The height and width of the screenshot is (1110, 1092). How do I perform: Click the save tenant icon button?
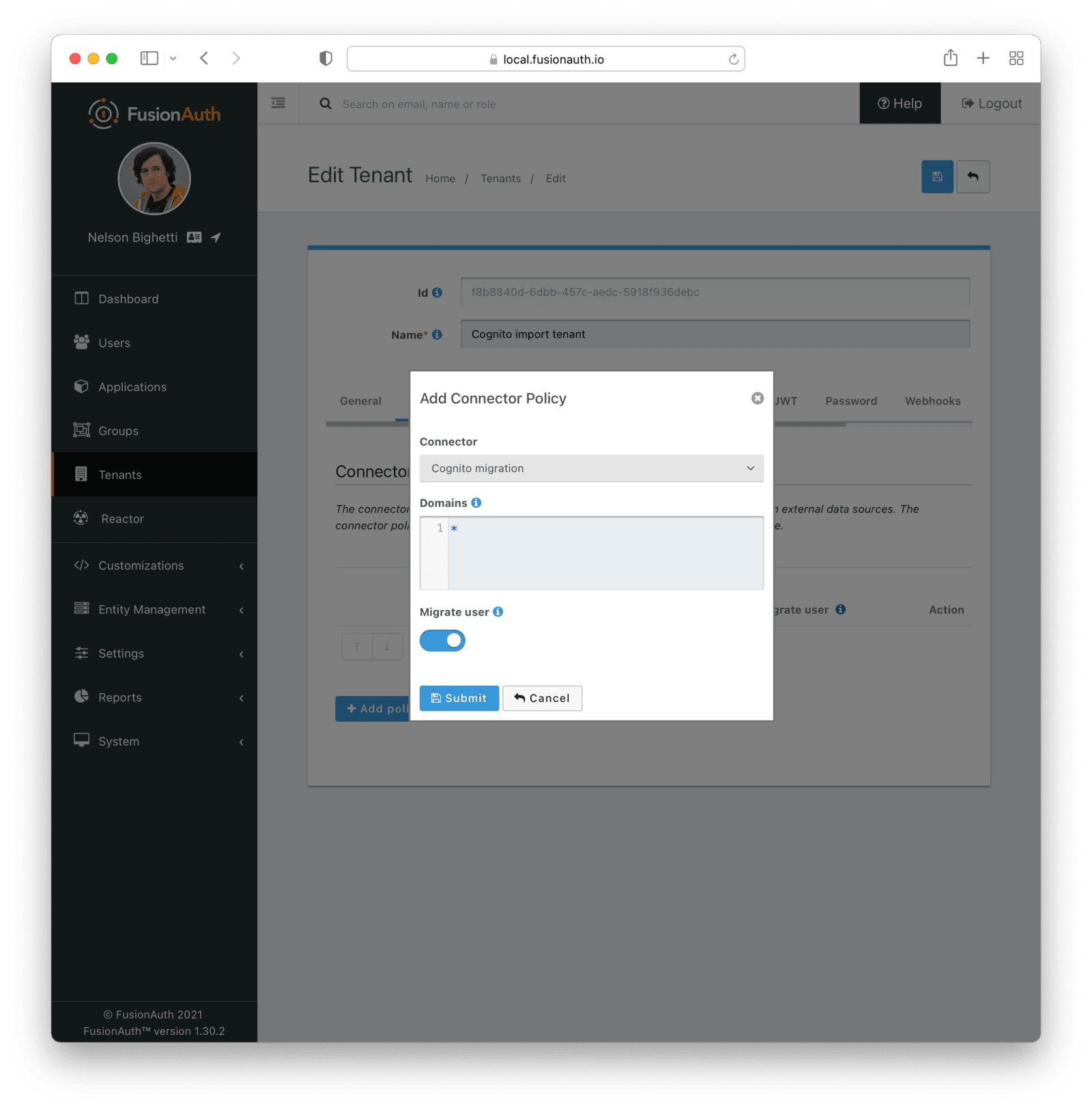coord(937,177)
